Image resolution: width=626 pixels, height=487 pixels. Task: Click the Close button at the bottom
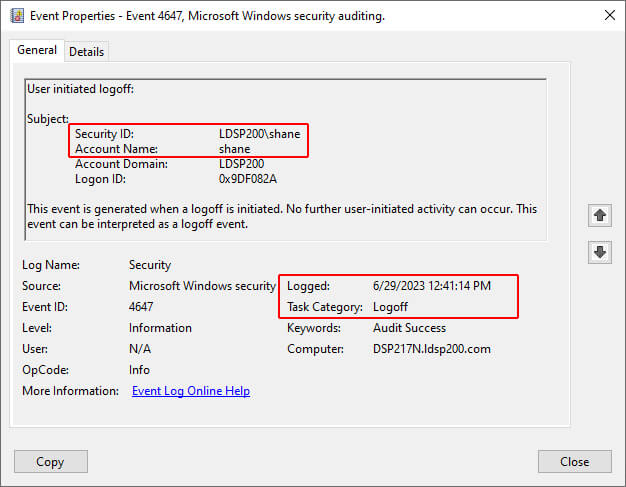pos(574,462)
